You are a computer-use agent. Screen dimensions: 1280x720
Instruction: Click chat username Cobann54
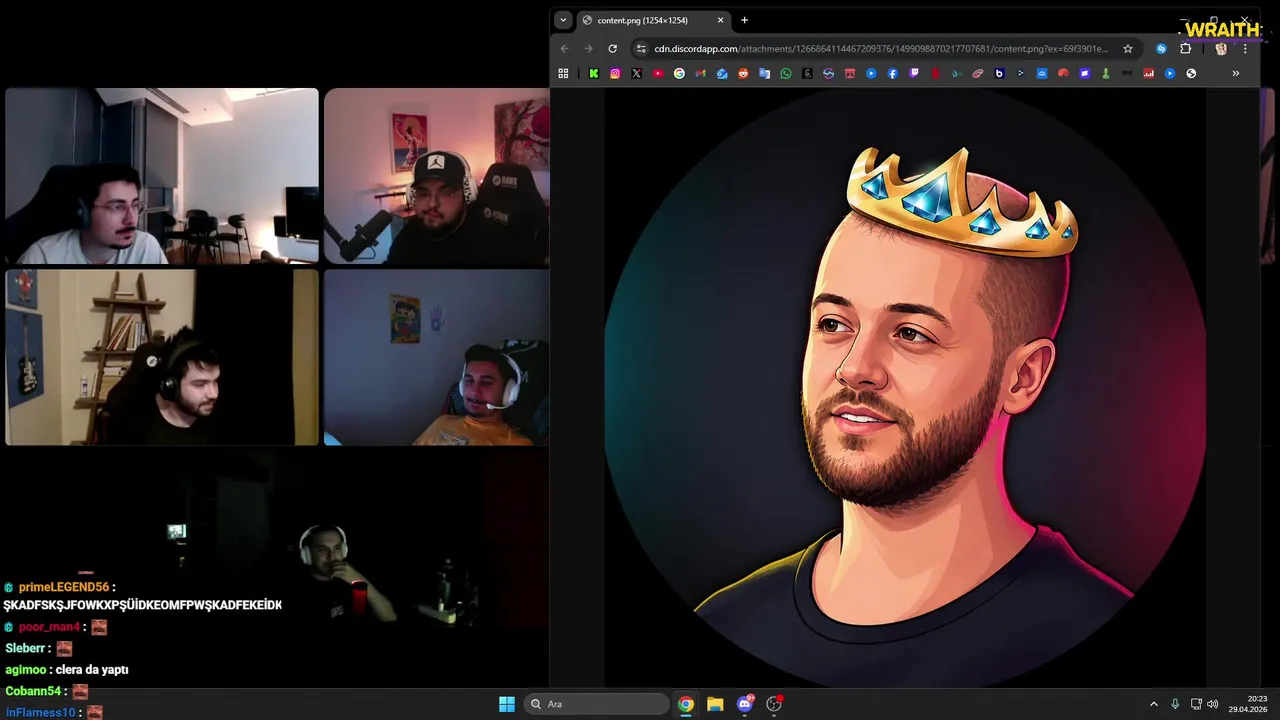pos(33,691)
